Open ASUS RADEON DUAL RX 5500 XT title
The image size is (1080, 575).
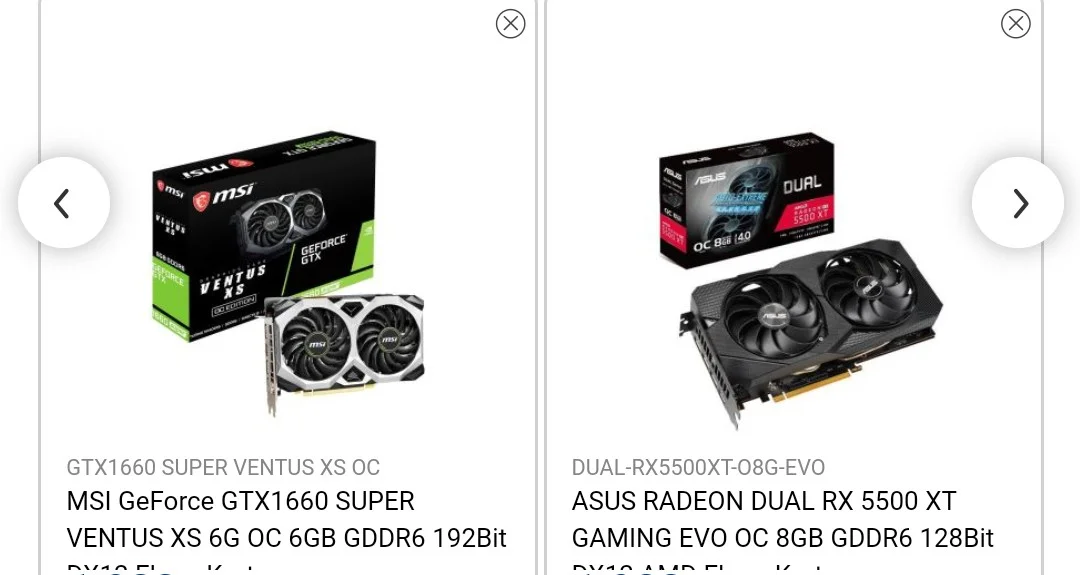pos(764,501)
